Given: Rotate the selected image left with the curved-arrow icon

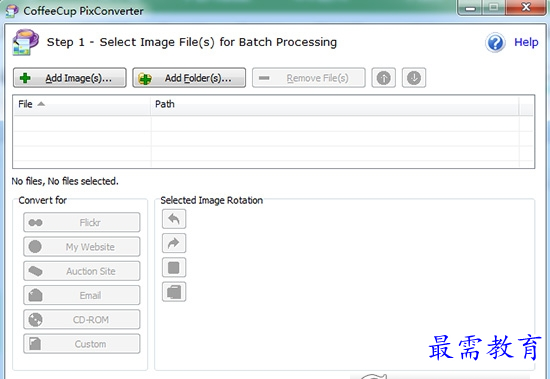Looking at the screenshot, I should point(174,219).
